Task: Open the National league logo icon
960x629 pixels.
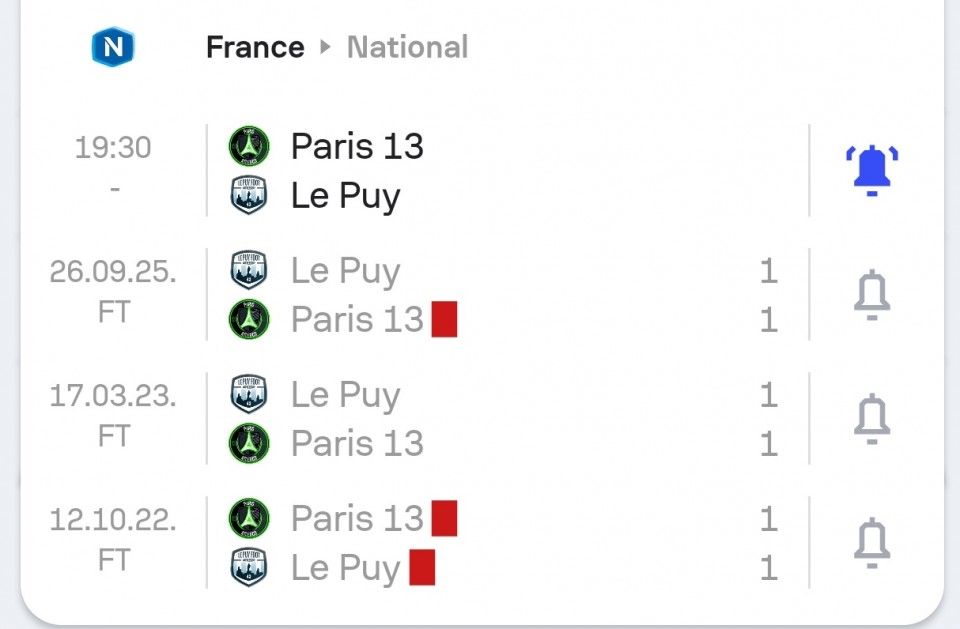Action: (113, 47)
